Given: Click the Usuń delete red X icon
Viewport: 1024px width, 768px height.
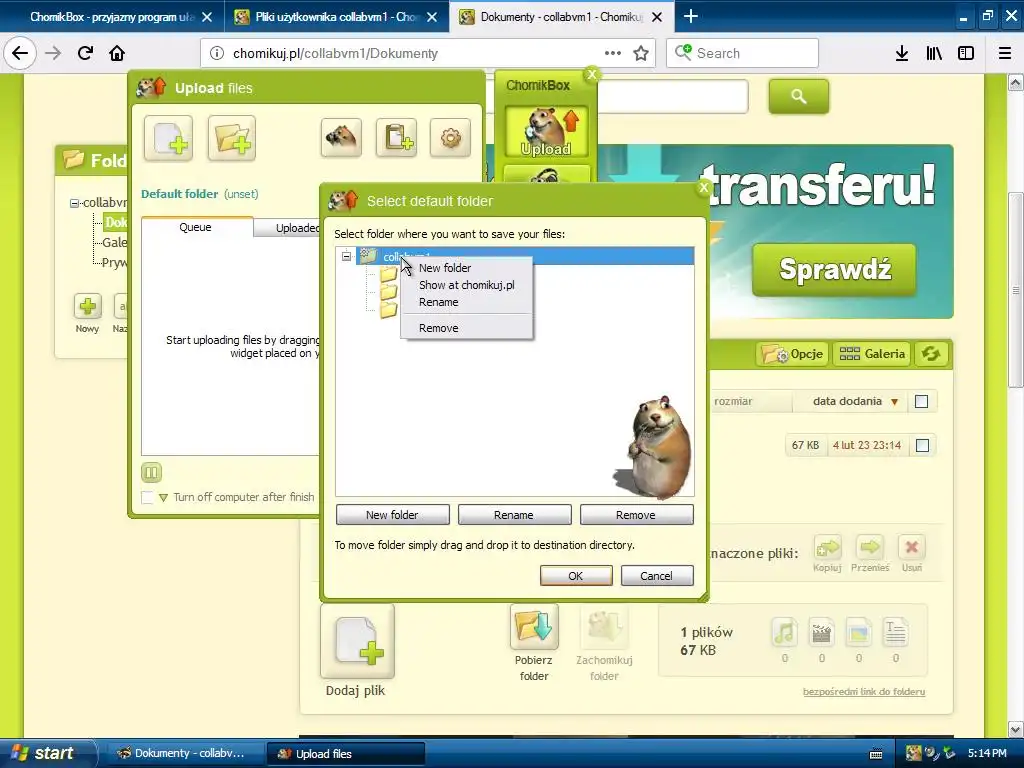Looking at the screenshot, I should pos(912,547).
